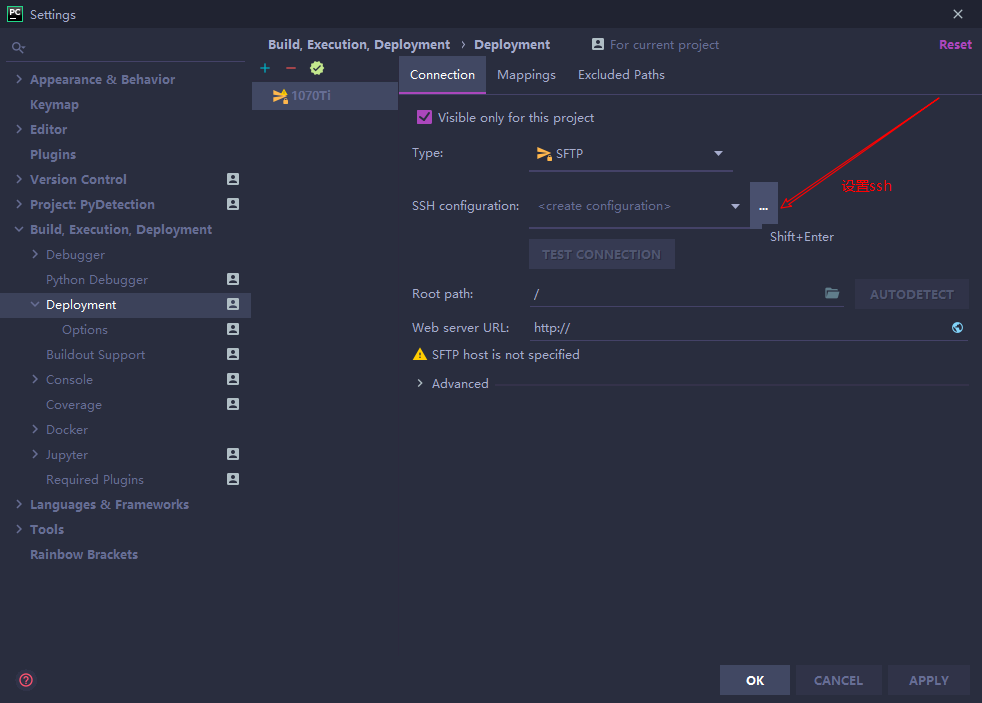The width and height of the screenshot is (982, 703).
Task: Click the PyCharm logo in title bar
Action: (15, 14)
